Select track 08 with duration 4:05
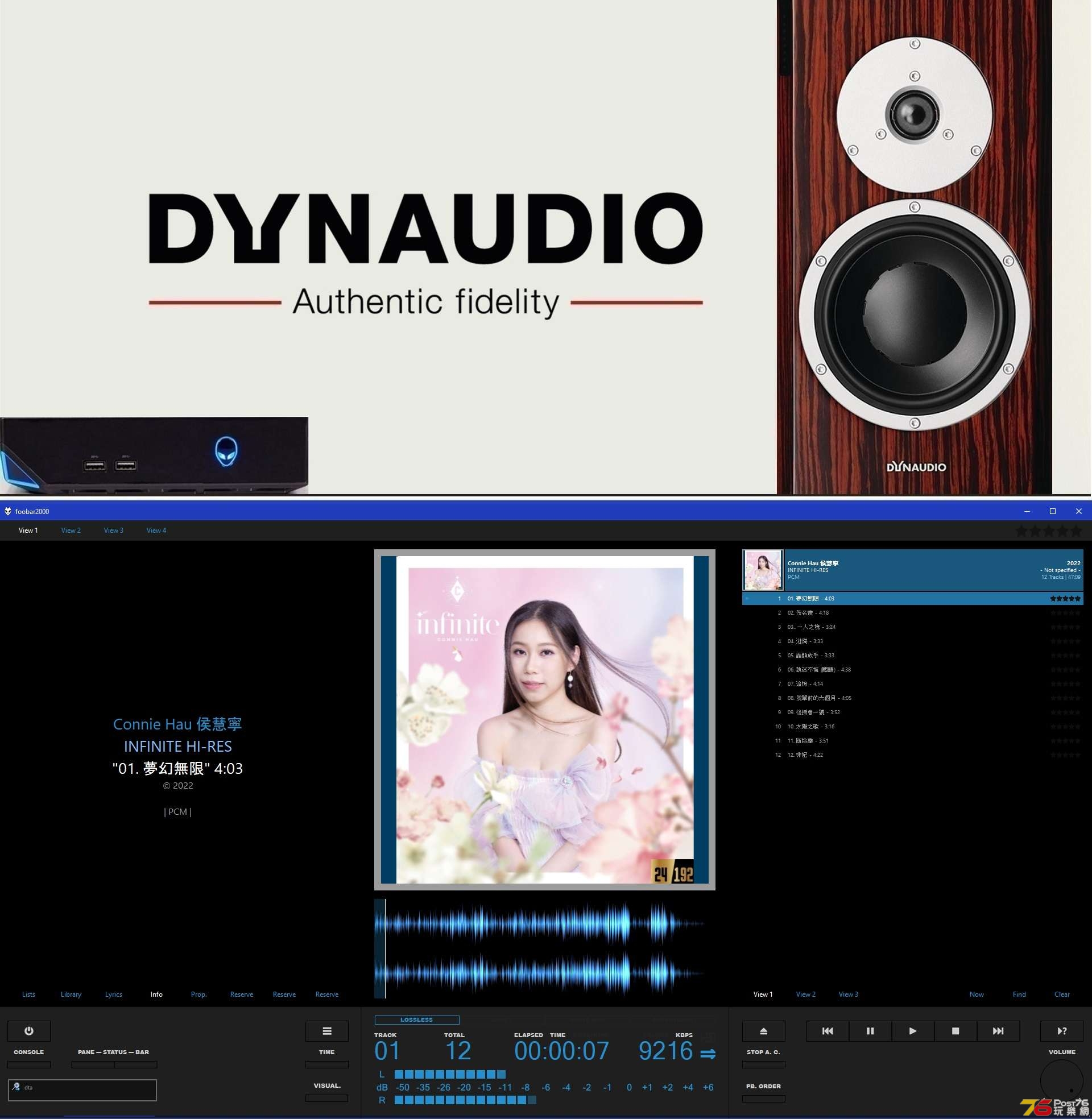This screenshot has height=1119, width=1092. [912, 698]
